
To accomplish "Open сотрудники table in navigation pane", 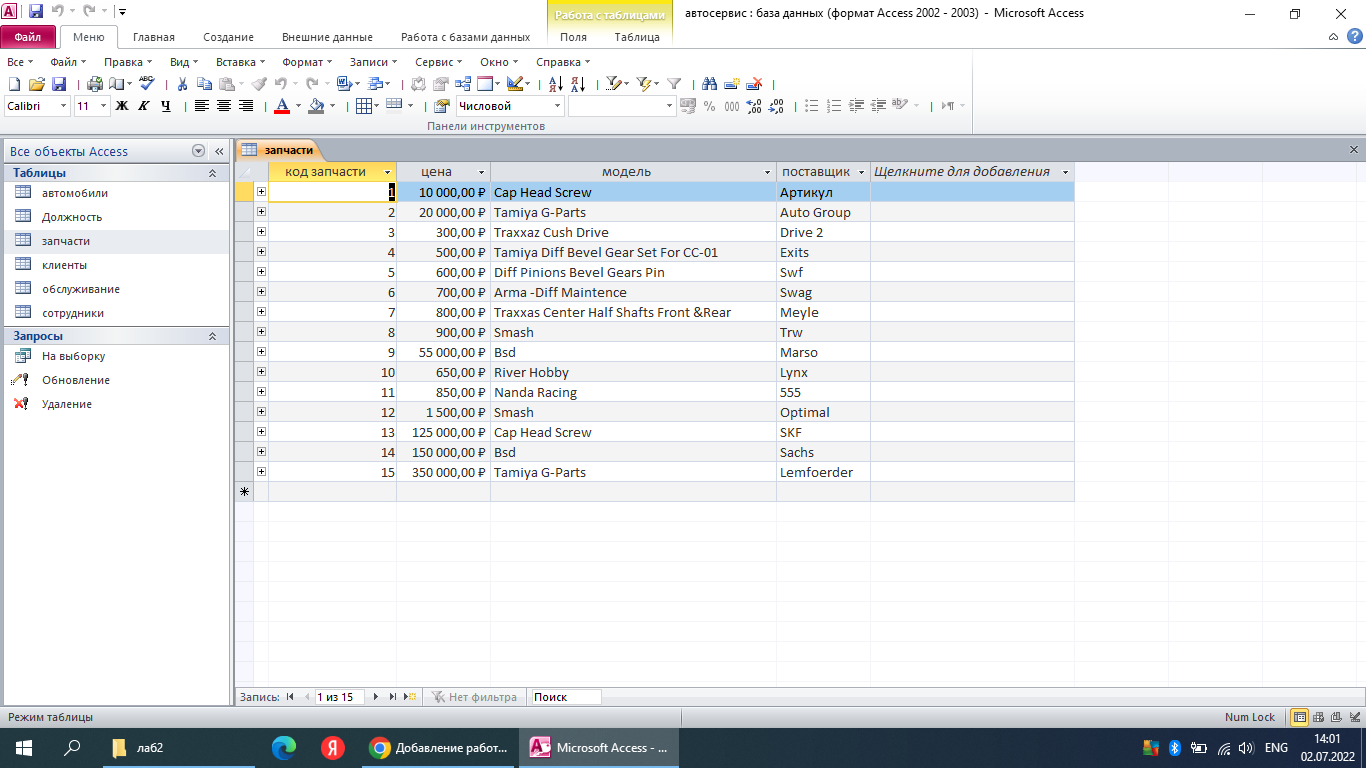I will tap(73, 313).
